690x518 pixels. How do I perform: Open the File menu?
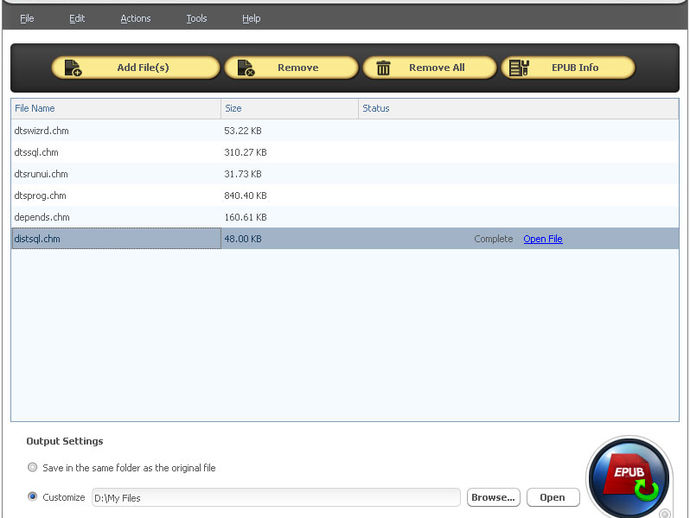tap(27, 18)
